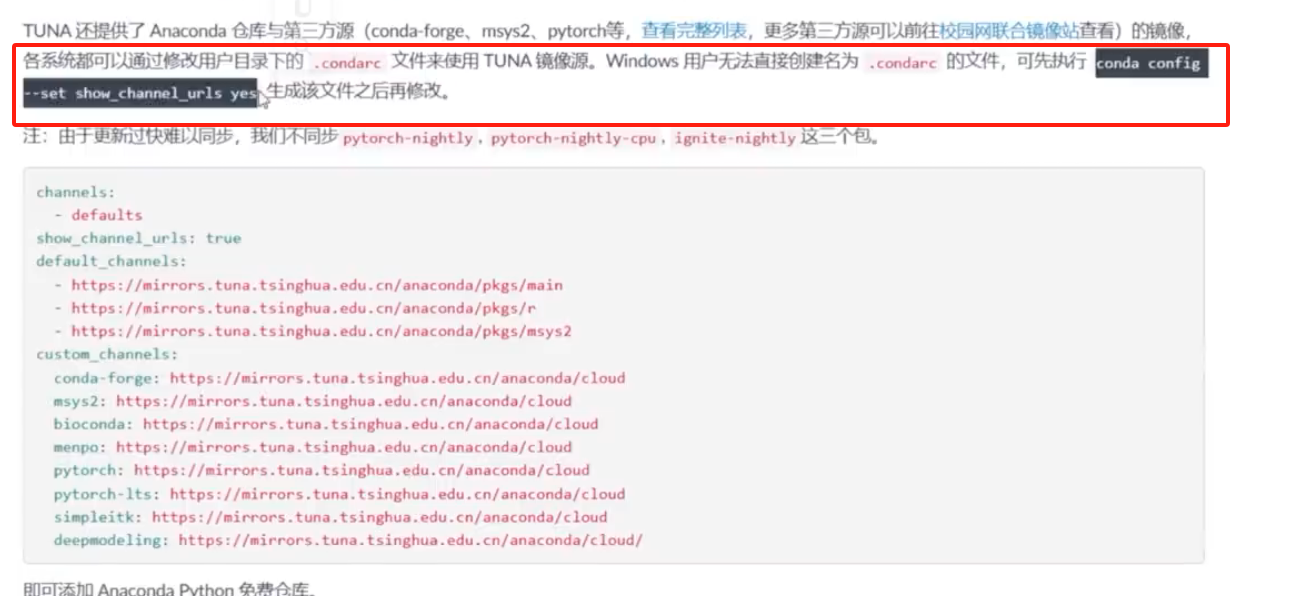Open the 查看完整列表 link
This screenshot has height=596, width=1296.
click(x=693, y=31)
